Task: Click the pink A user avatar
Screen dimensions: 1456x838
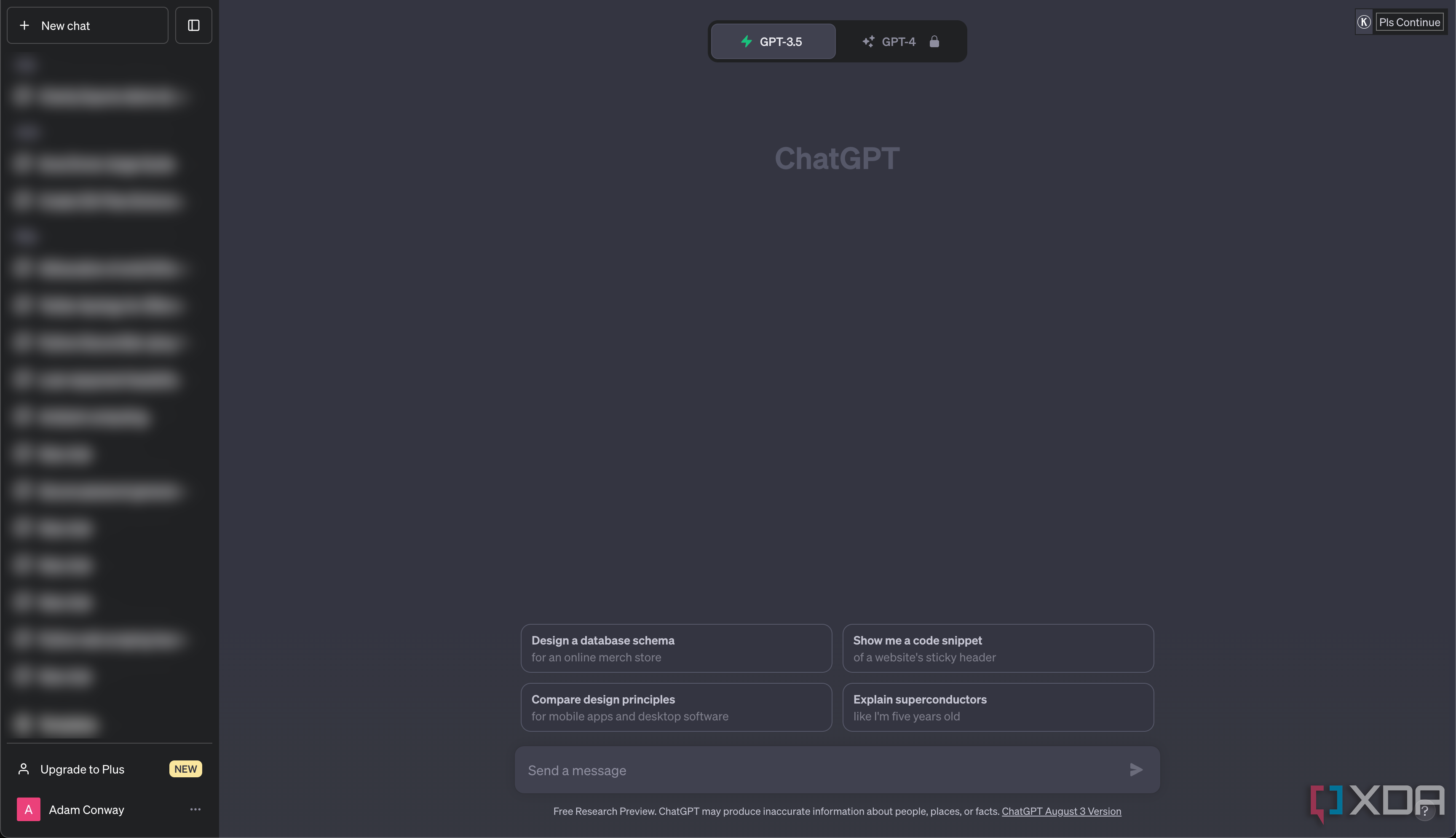Action: tap(28, 809)
